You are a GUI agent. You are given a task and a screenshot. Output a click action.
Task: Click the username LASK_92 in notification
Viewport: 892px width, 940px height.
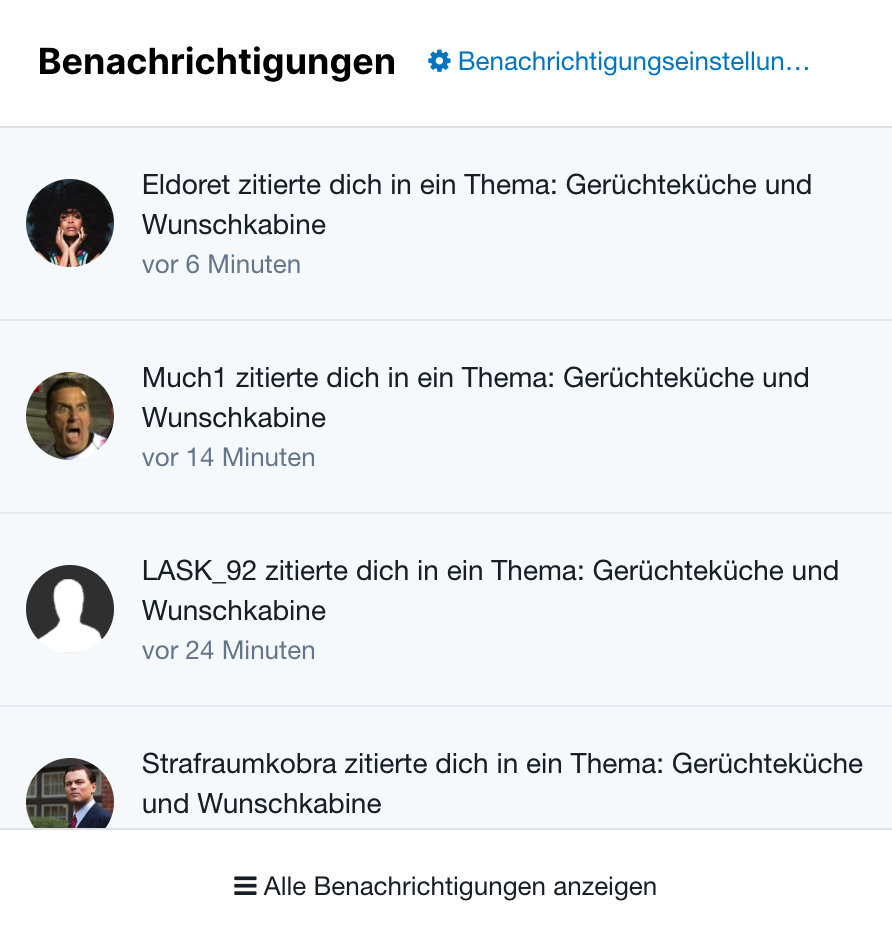coord(200,571)
